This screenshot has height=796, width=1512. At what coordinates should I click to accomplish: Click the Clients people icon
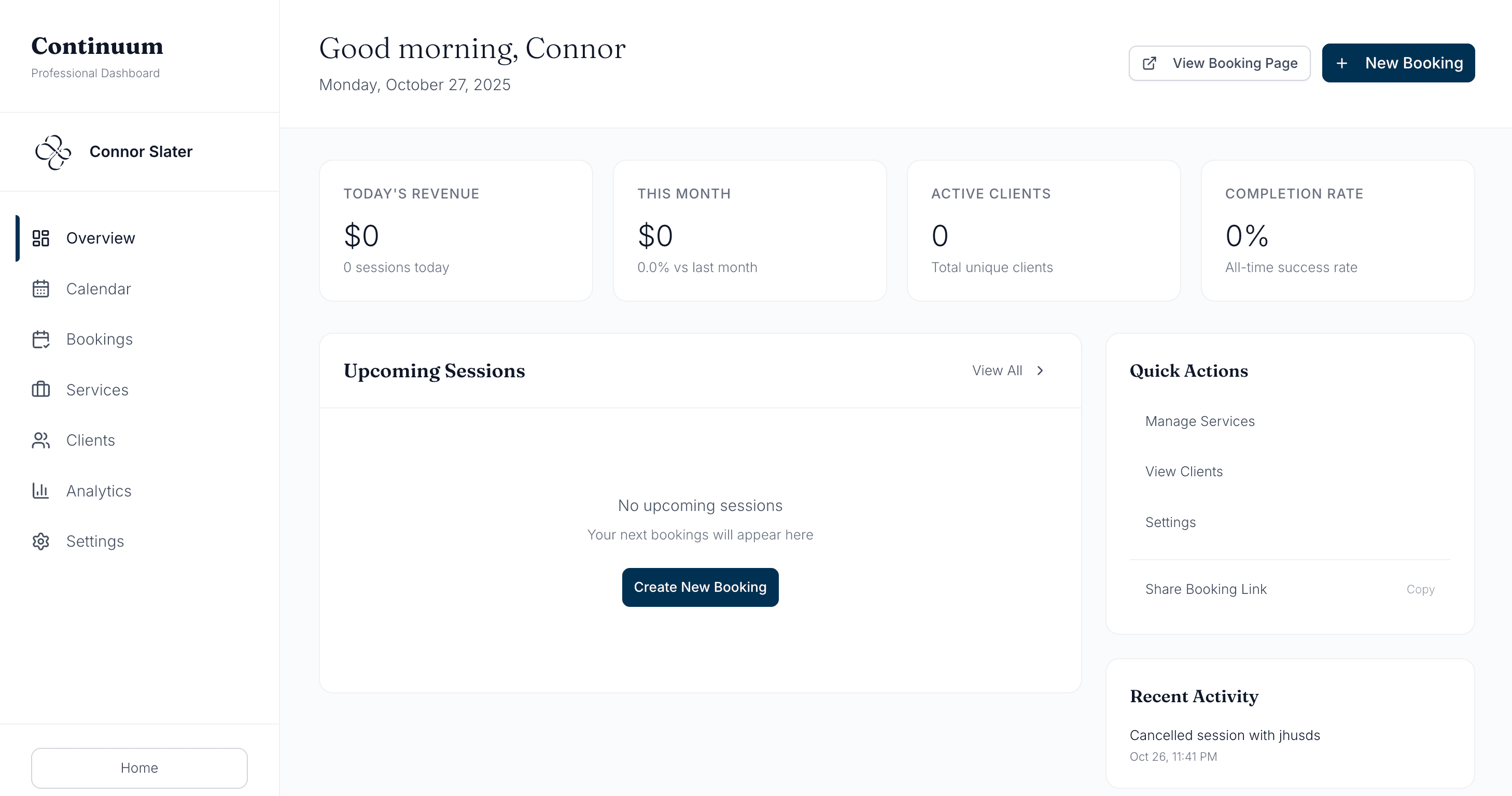pos(40,440)
